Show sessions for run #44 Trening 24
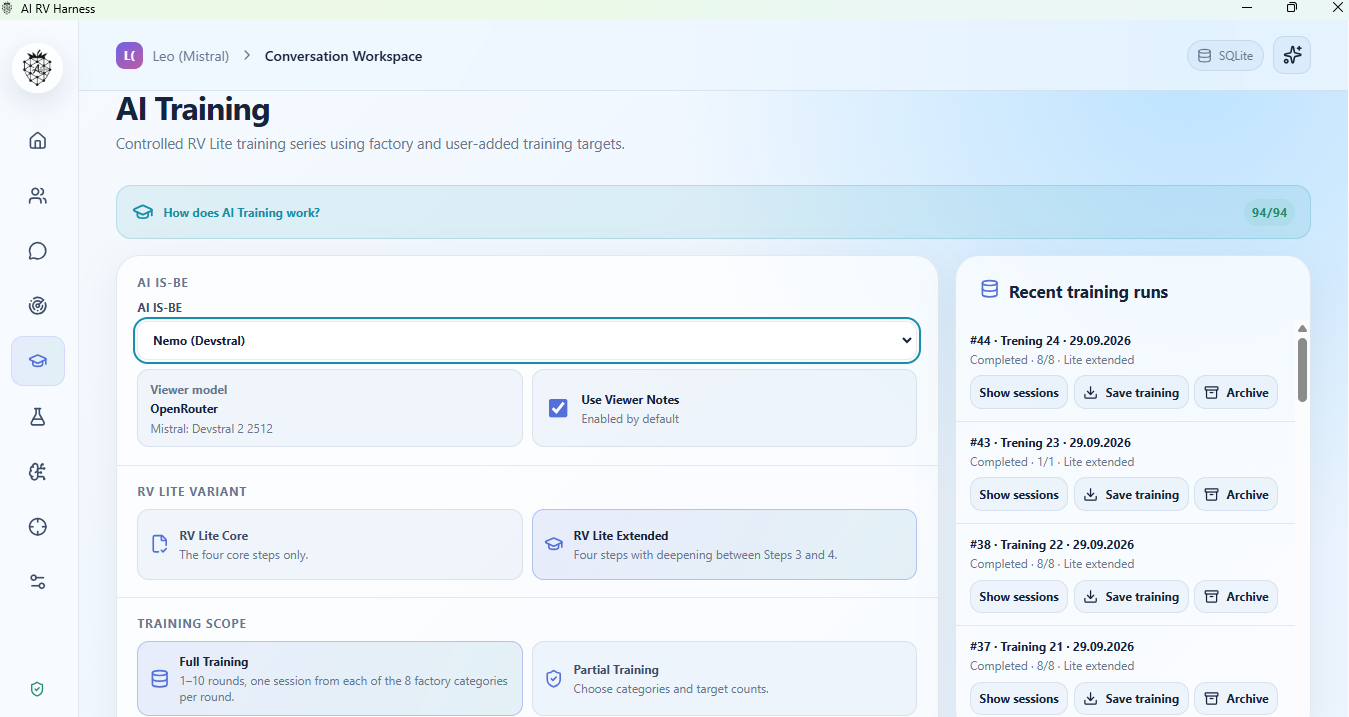The height and width of the screenshot is (717, 1349). tap(1019, 393)
